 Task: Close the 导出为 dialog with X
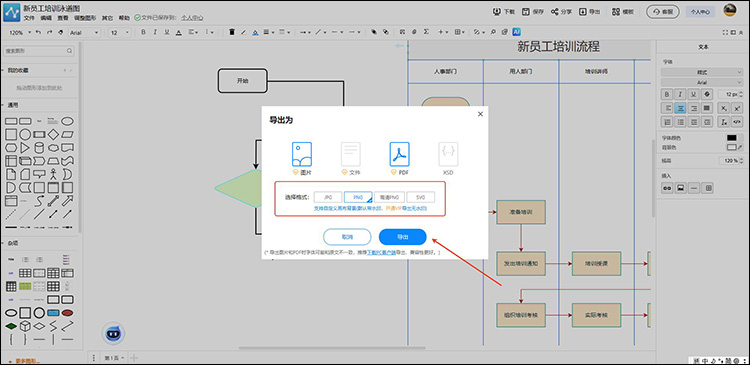pos(480,114)
